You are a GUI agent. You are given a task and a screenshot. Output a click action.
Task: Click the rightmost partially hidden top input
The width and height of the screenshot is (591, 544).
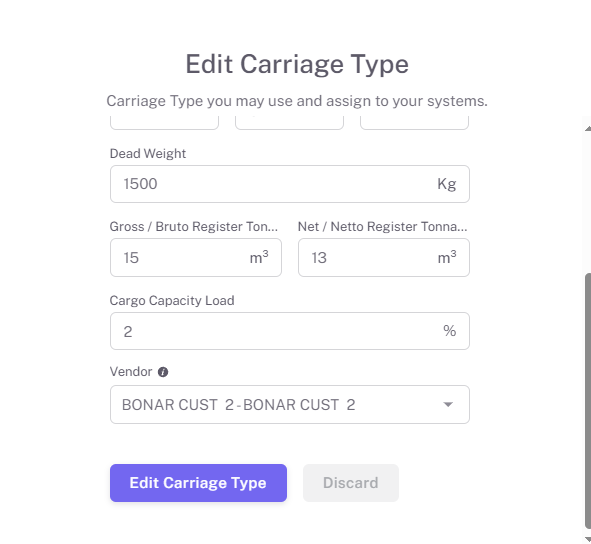[x=415, y=123]
